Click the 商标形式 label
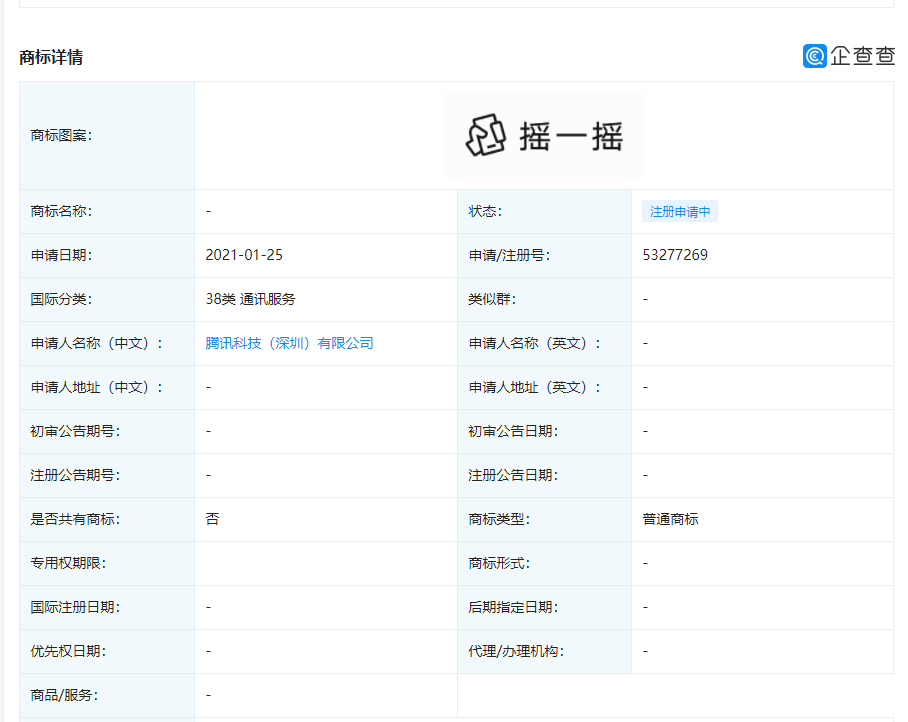Screen dimensions: 908x722 click(499, 563)
